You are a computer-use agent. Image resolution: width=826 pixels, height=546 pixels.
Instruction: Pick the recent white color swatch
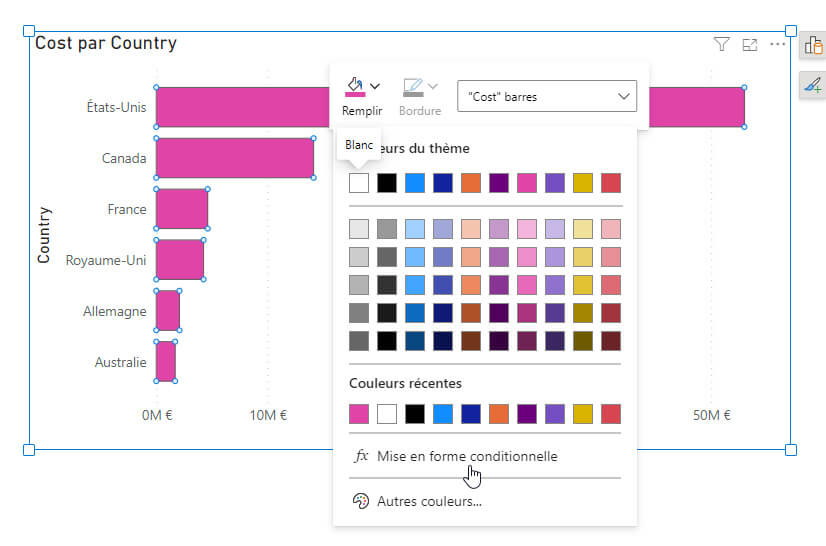pyautogui.click(x=387, y=414)
